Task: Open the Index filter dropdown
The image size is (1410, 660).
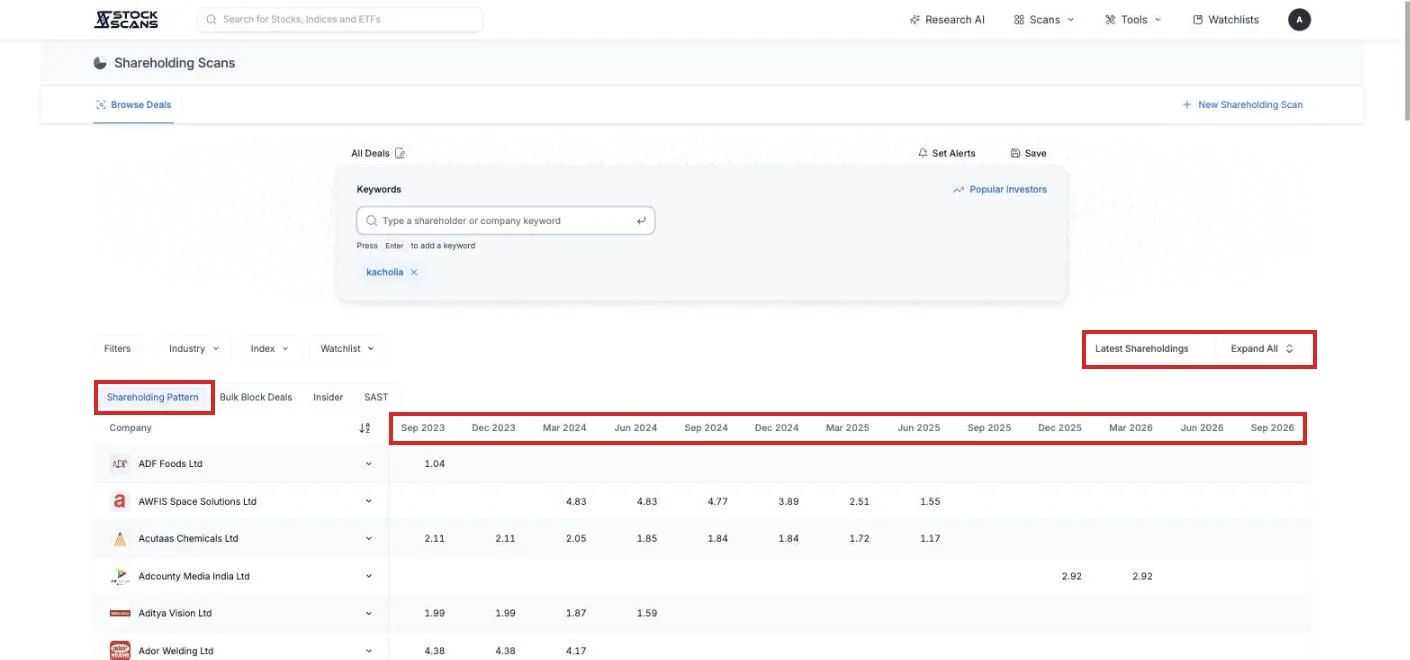Action: tap(269, 348)
